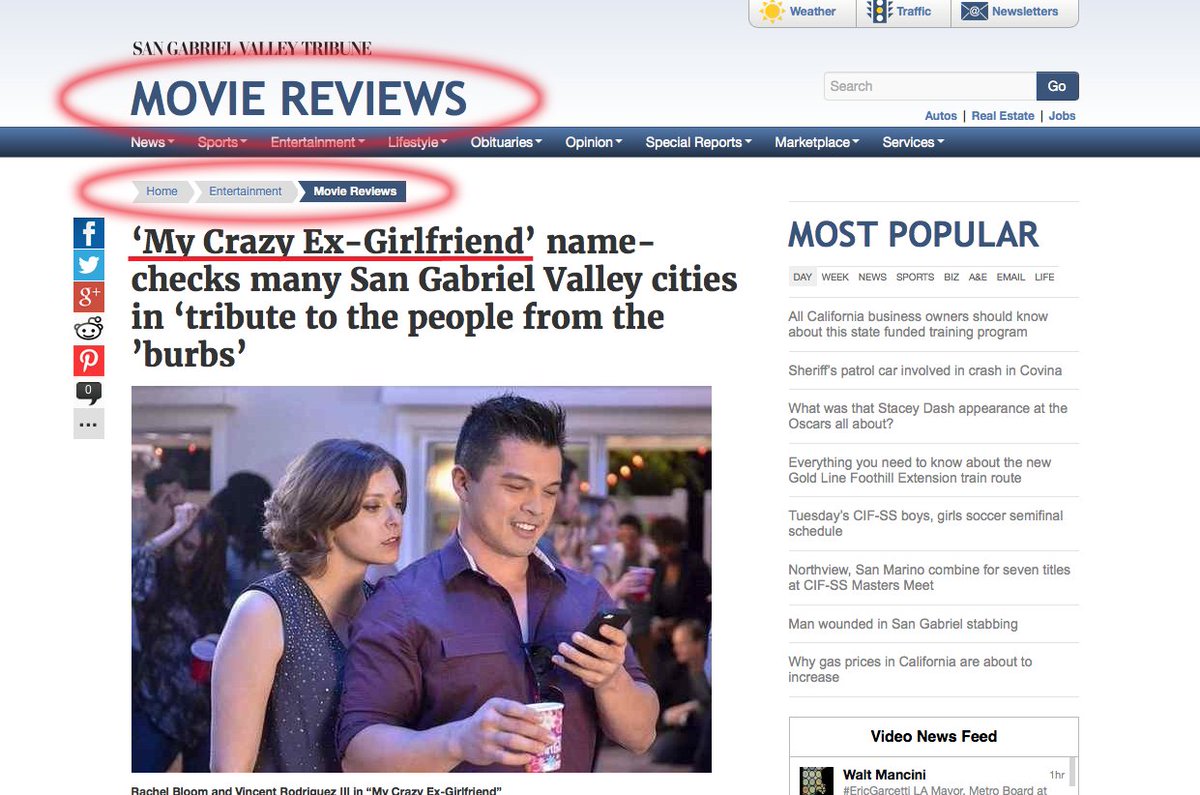Expand the Lifestyle dropdown menu

click(417, 142)
